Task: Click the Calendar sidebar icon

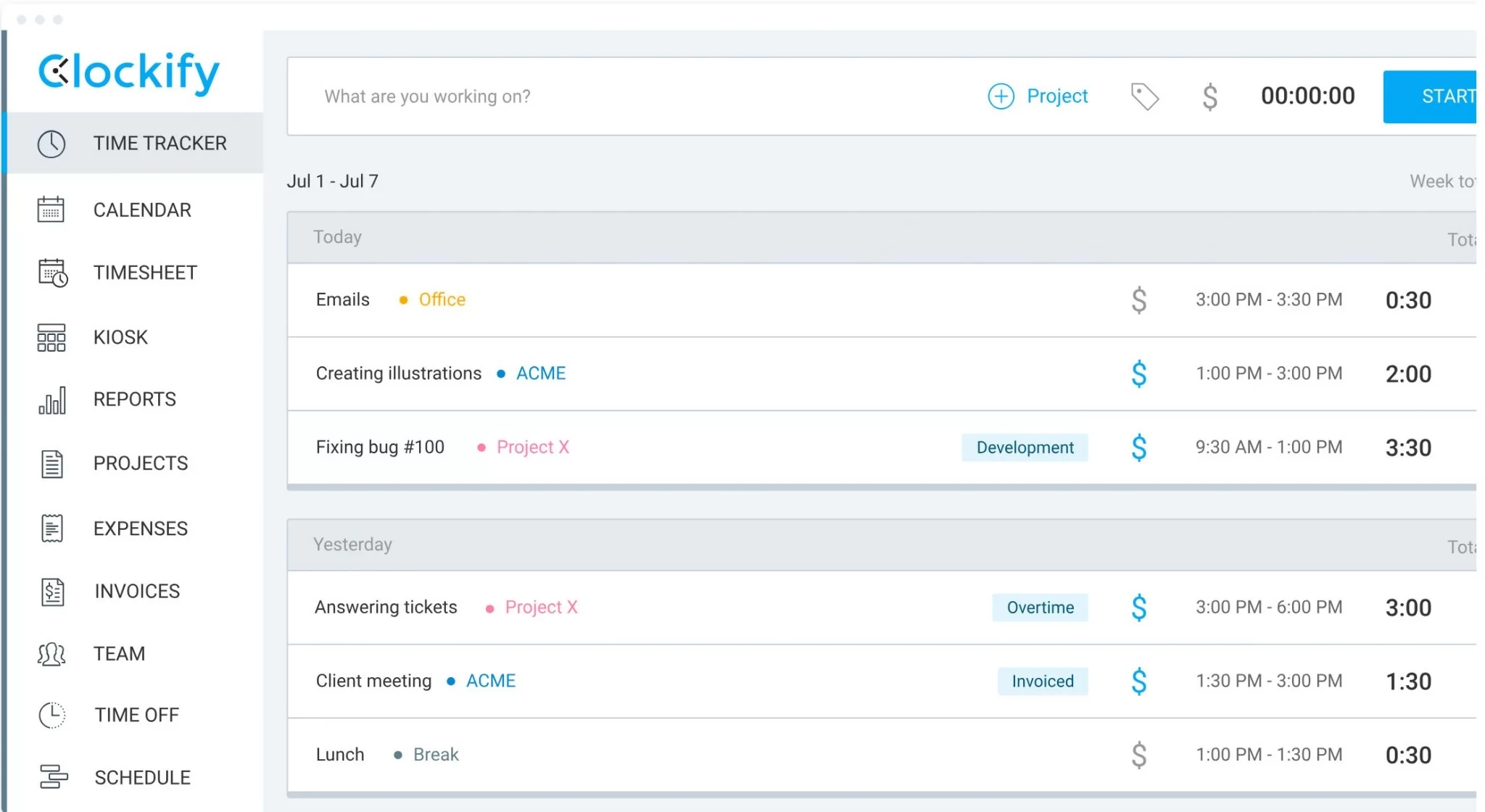Action: (x=51, y=210)
